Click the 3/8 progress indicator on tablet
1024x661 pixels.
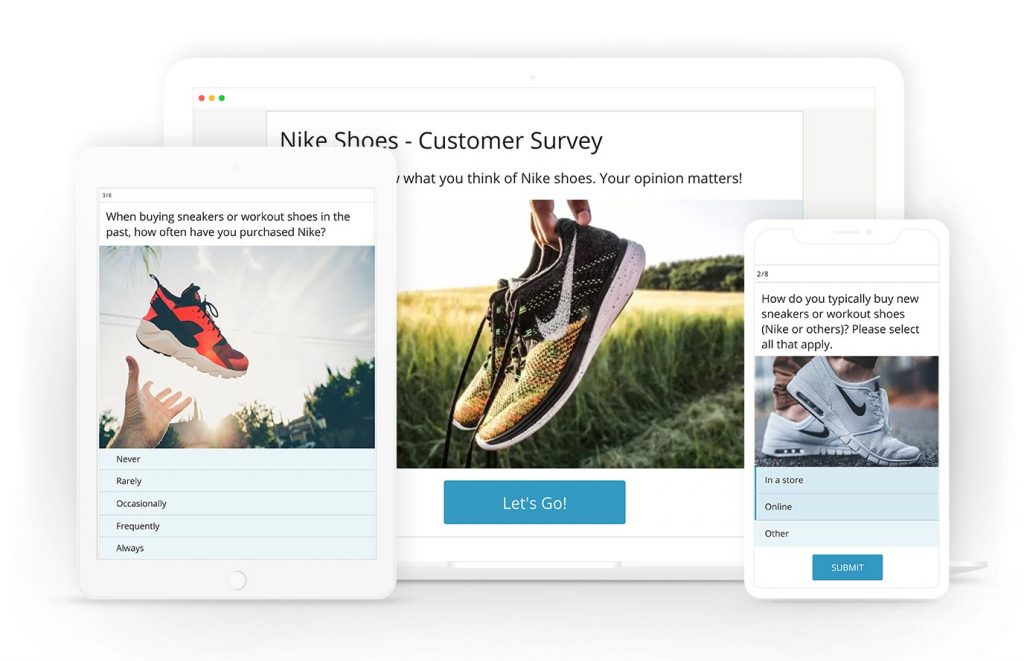coord(107,195)
